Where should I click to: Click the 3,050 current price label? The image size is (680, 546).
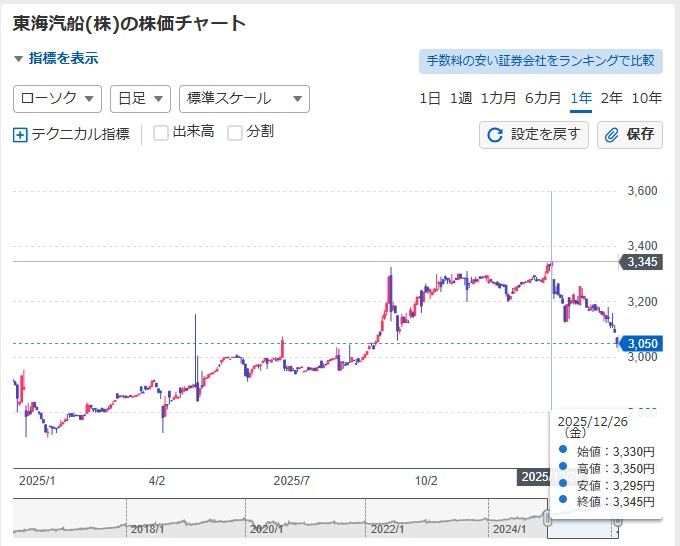coord(641,344)
